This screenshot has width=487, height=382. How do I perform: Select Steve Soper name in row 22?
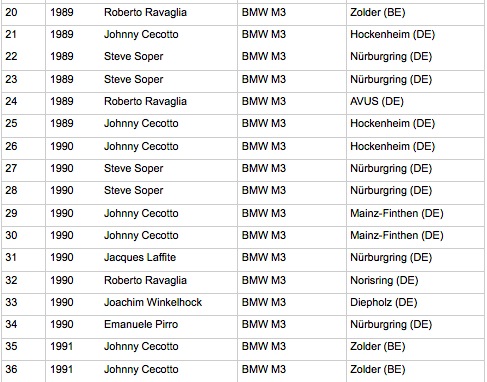pyautogui.click(x=133, y=56)
